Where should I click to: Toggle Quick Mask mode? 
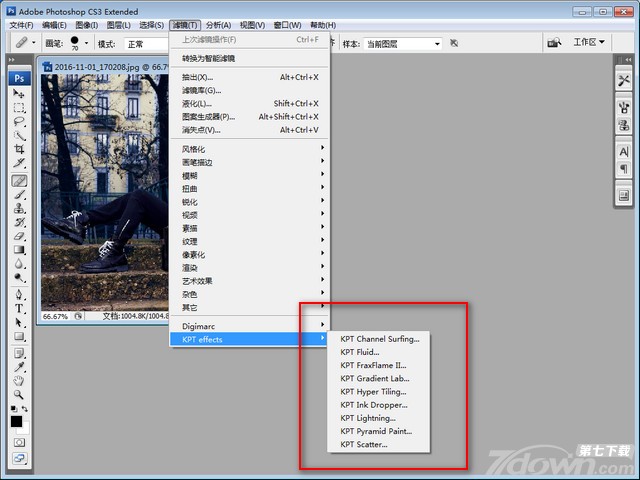coord(19,442)
